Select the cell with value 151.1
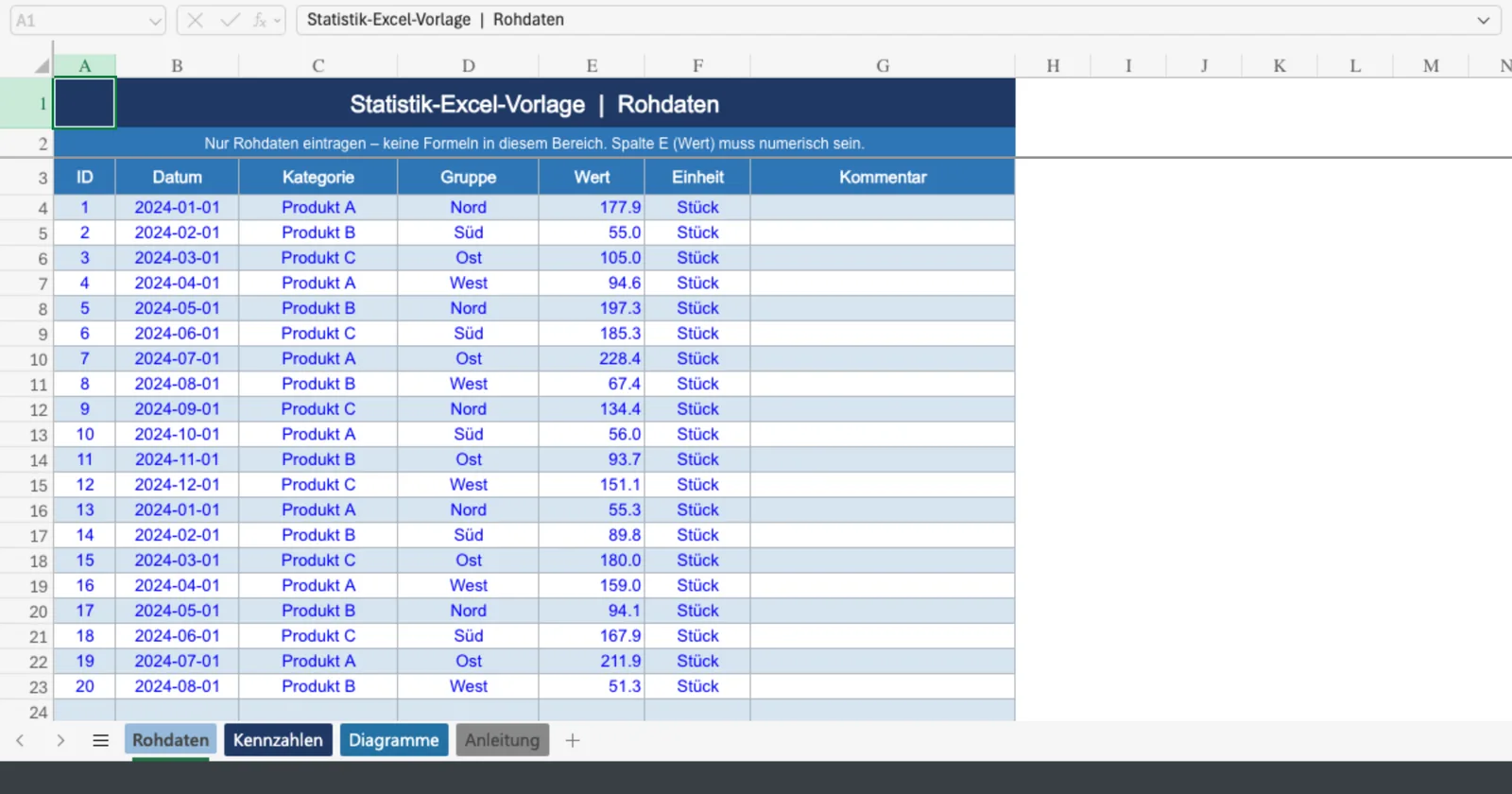 [x=592, y=484]
